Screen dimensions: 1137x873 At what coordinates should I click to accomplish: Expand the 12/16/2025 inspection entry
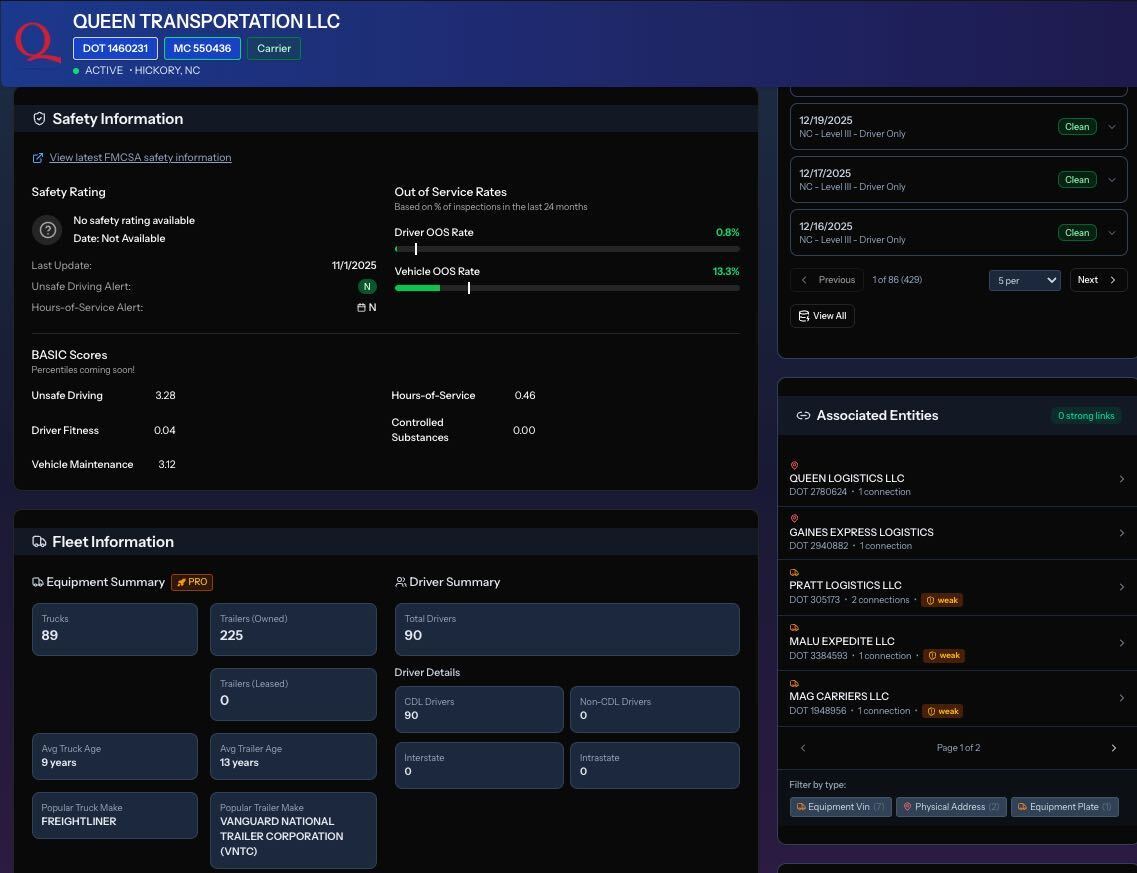tap(1111, 233)
